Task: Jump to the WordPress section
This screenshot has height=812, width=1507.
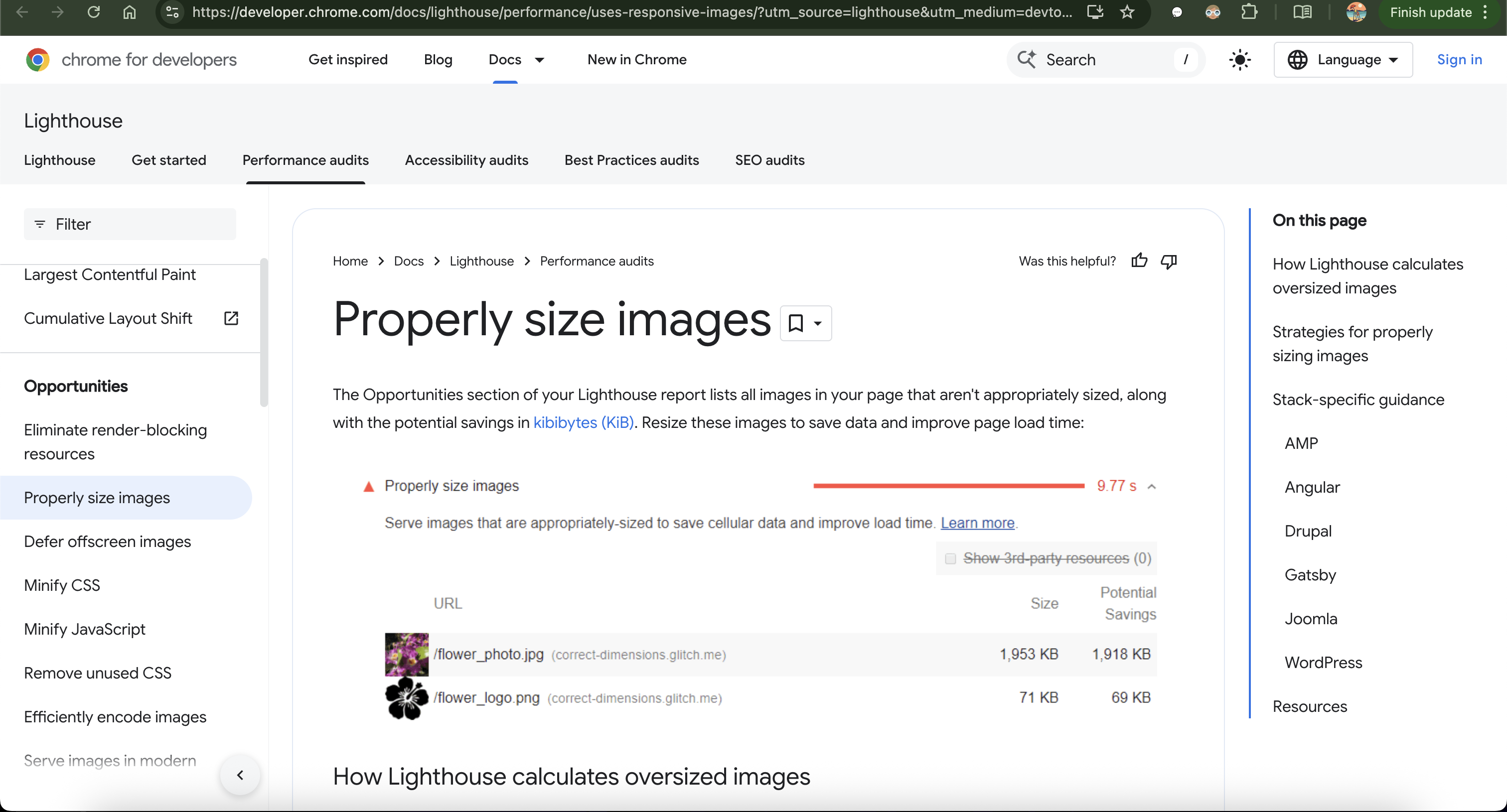Action: (x=1323, y=663)
